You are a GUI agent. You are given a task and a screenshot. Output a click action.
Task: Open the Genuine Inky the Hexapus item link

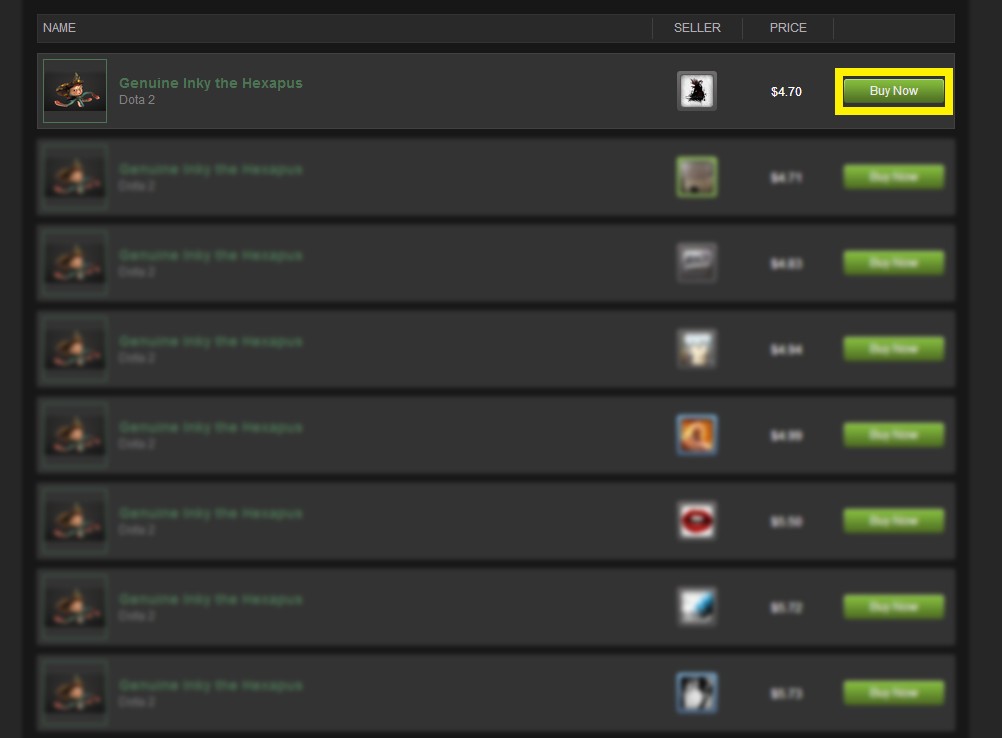click(x=210, y=83)
